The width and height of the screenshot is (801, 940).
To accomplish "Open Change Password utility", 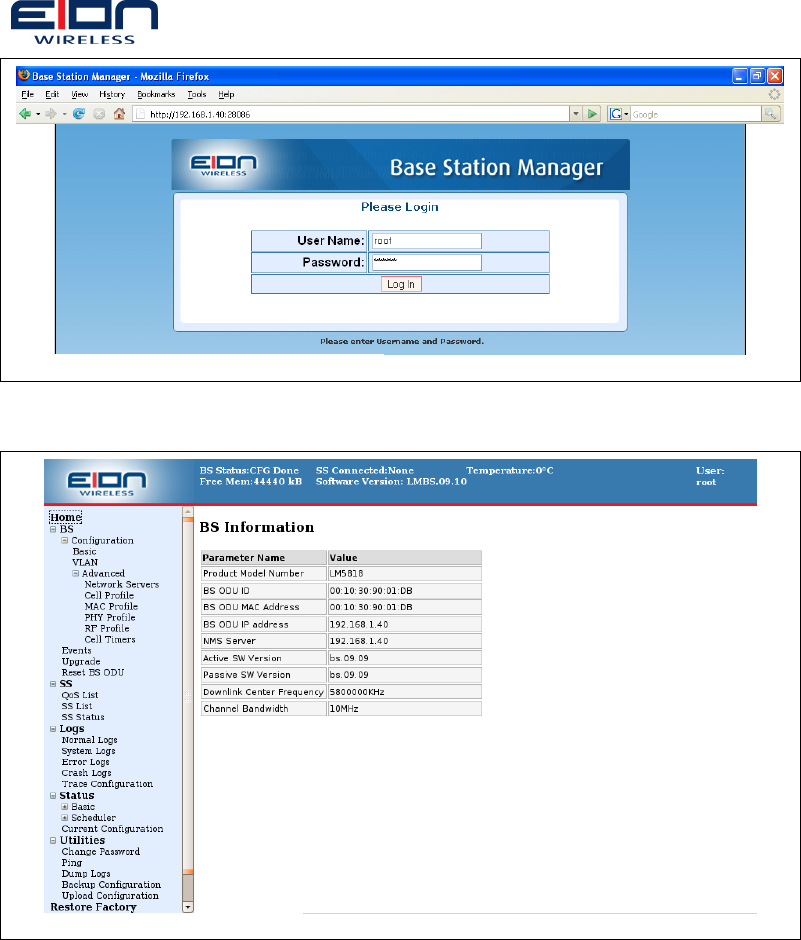I will pos(101,851).
